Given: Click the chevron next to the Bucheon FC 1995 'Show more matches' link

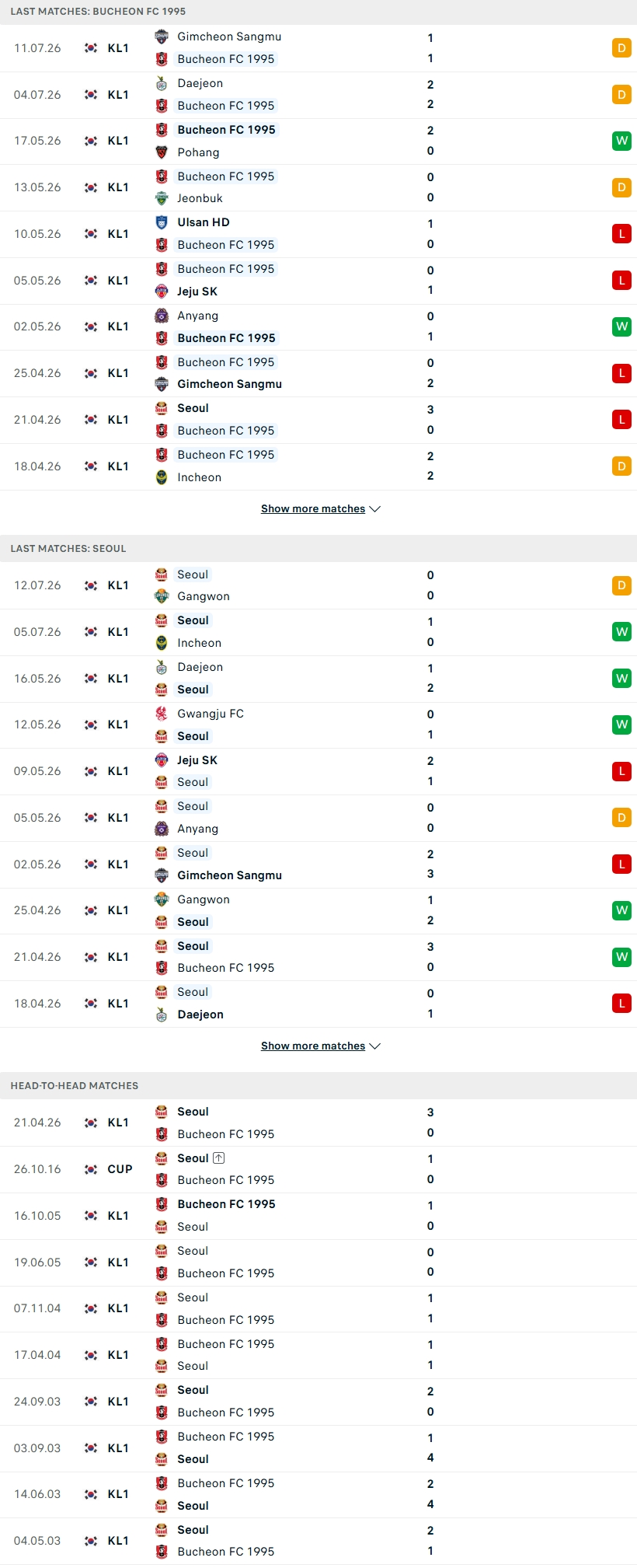Looking at the screenshot, I should pyautogui.click(x=375, y=508).
